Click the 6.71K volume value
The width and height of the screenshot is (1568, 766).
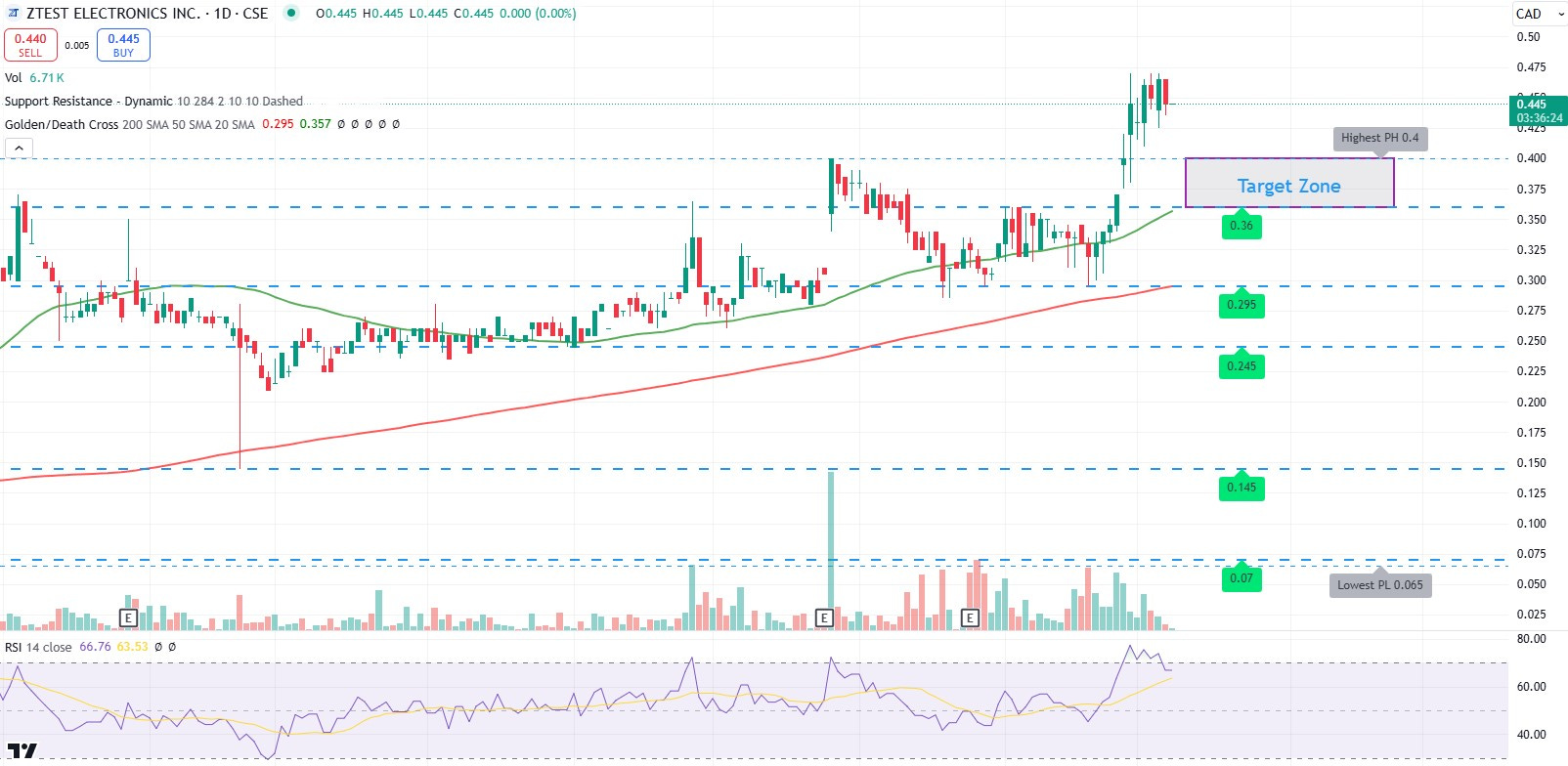[47, 77]
